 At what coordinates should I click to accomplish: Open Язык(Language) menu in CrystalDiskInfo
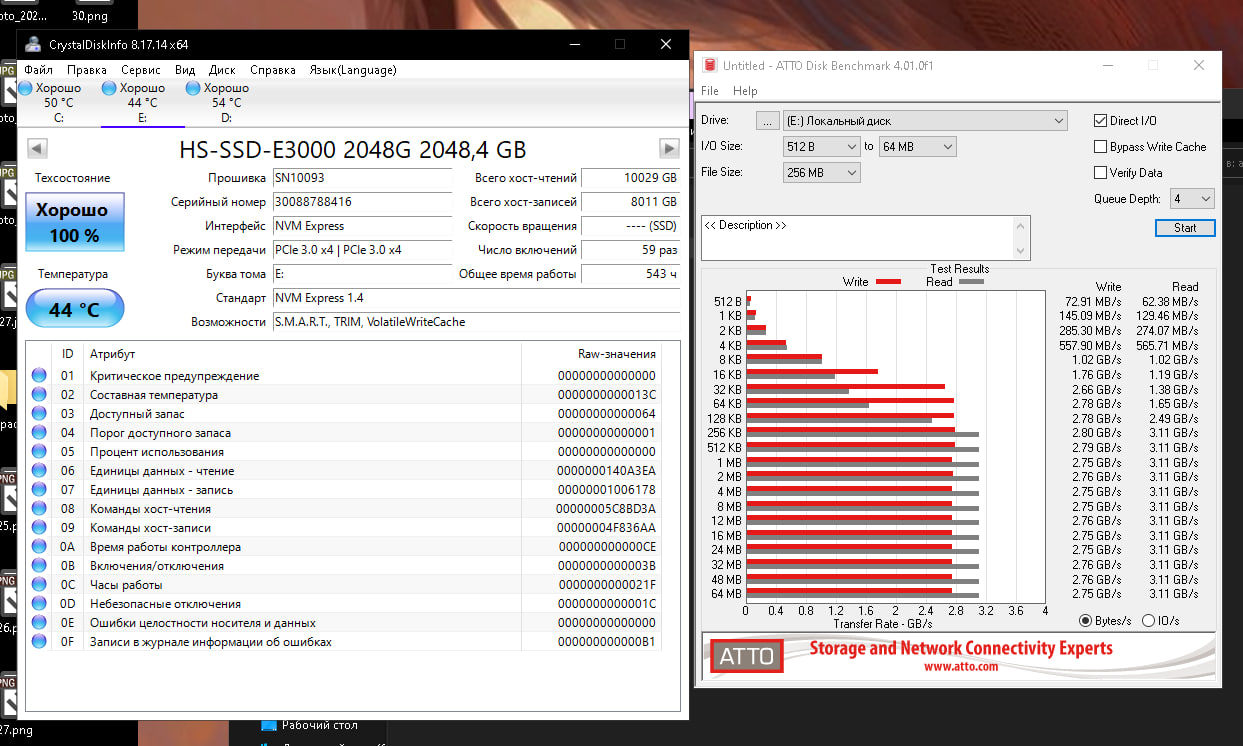(x=353, y=70)
